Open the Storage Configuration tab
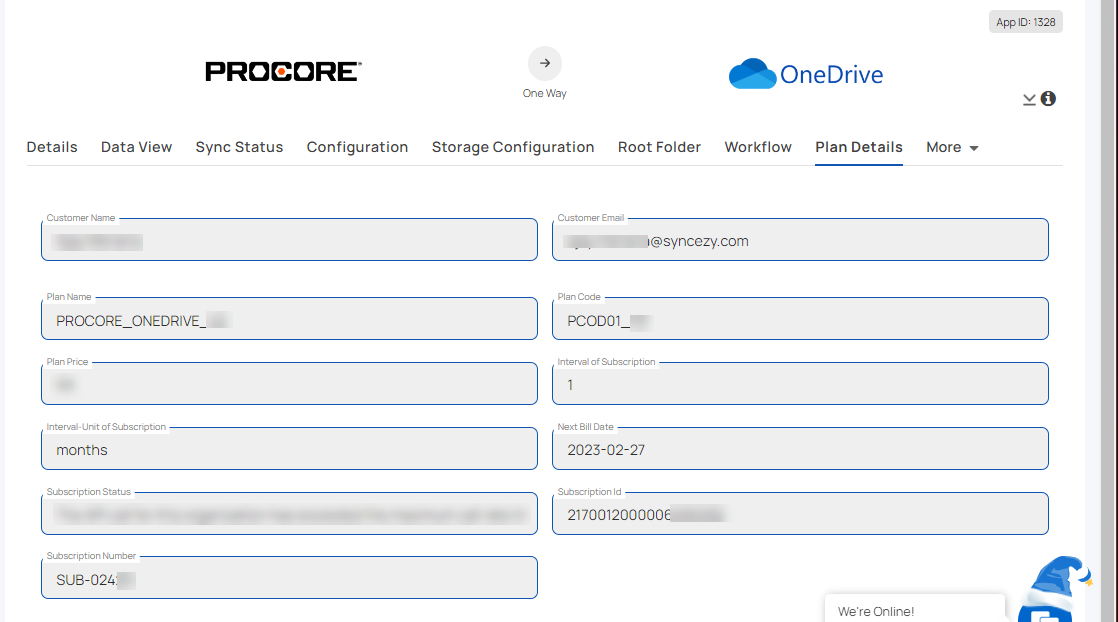The image size is (1118, 622). 513,147
